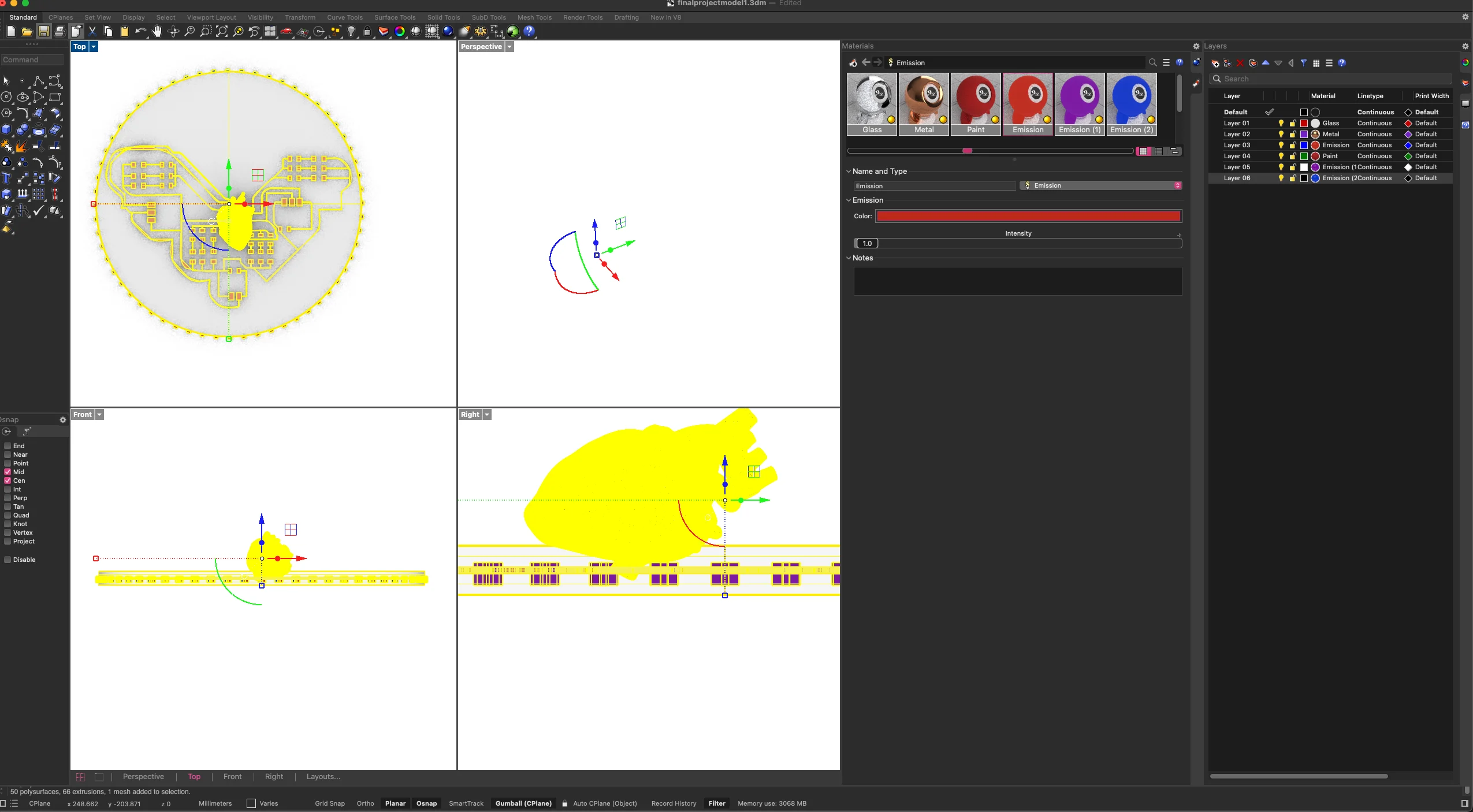This screenshot has height=812, width=1473.
Task: Choose the Polyline tool in sidebar
Action: click(x=39, y=81)
